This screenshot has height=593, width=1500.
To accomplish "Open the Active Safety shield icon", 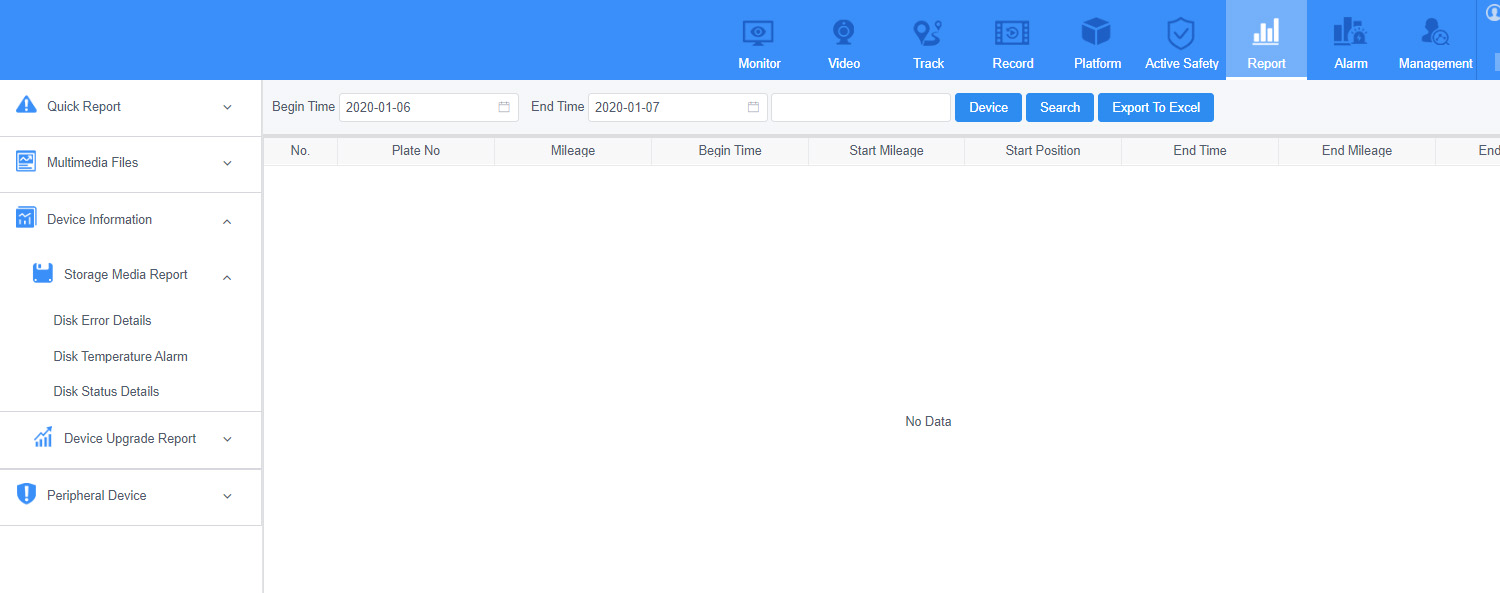I will (x=1182, y=33).
